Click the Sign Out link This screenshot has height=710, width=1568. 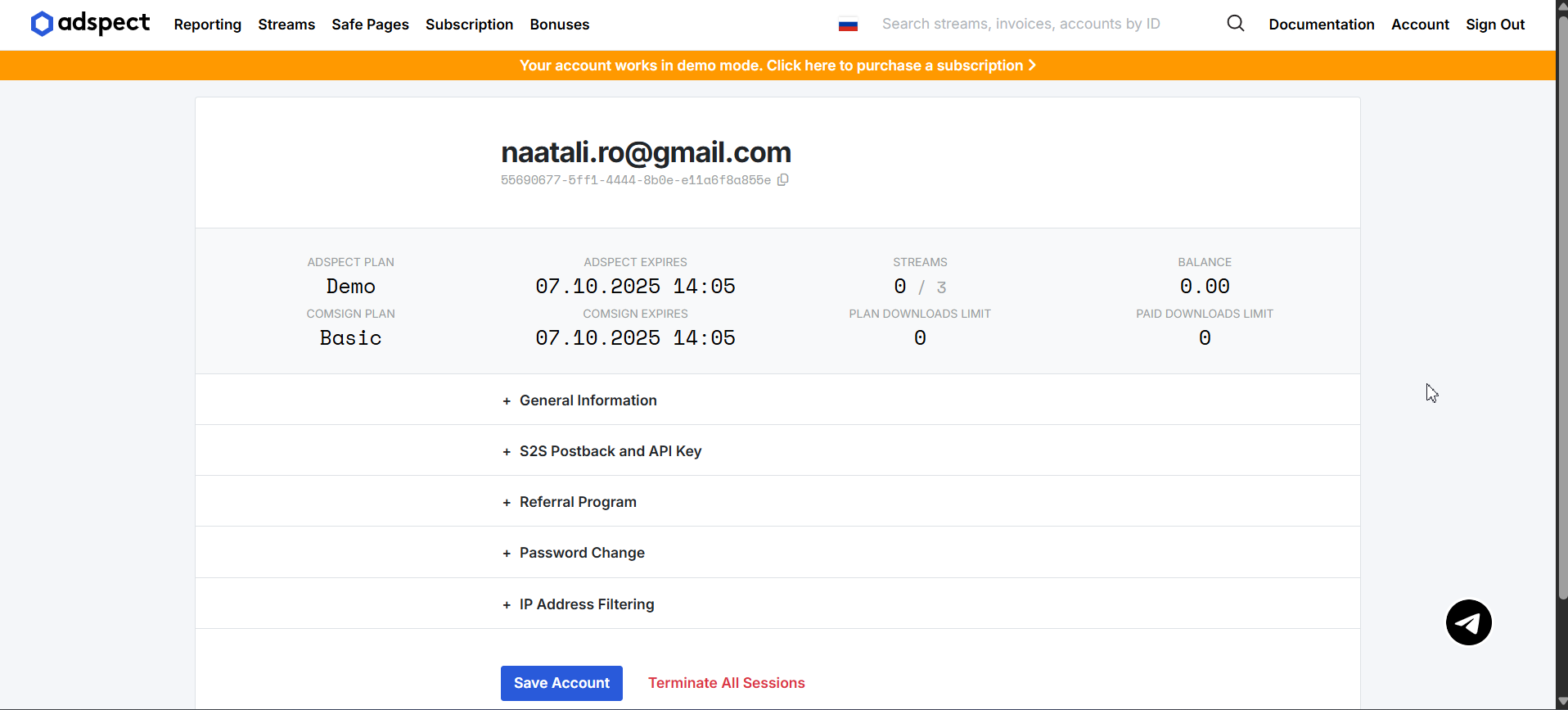click(1494, 25)
